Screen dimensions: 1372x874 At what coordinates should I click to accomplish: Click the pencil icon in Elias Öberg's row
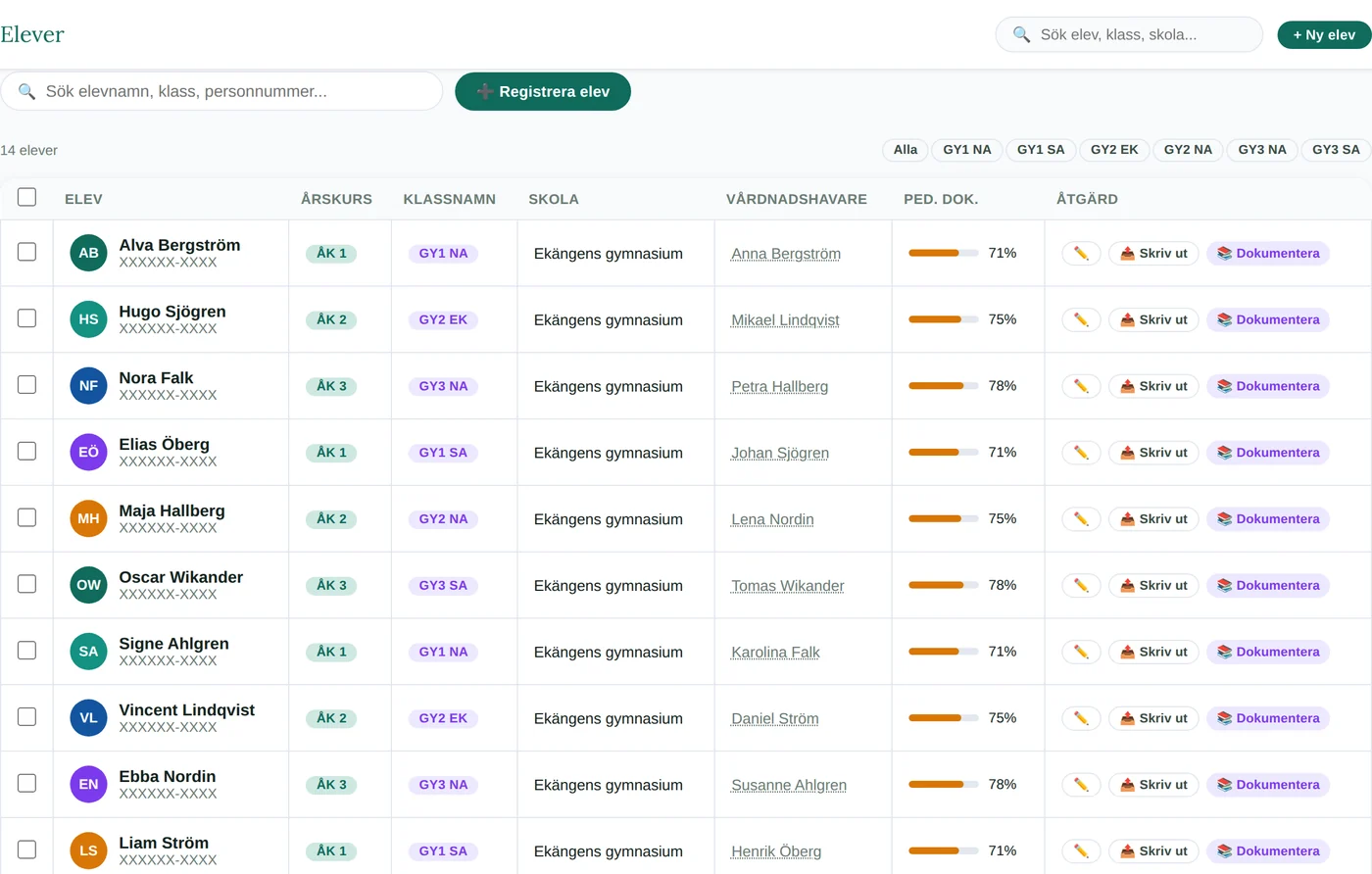pyautogui.click(x=1081, y=453)
